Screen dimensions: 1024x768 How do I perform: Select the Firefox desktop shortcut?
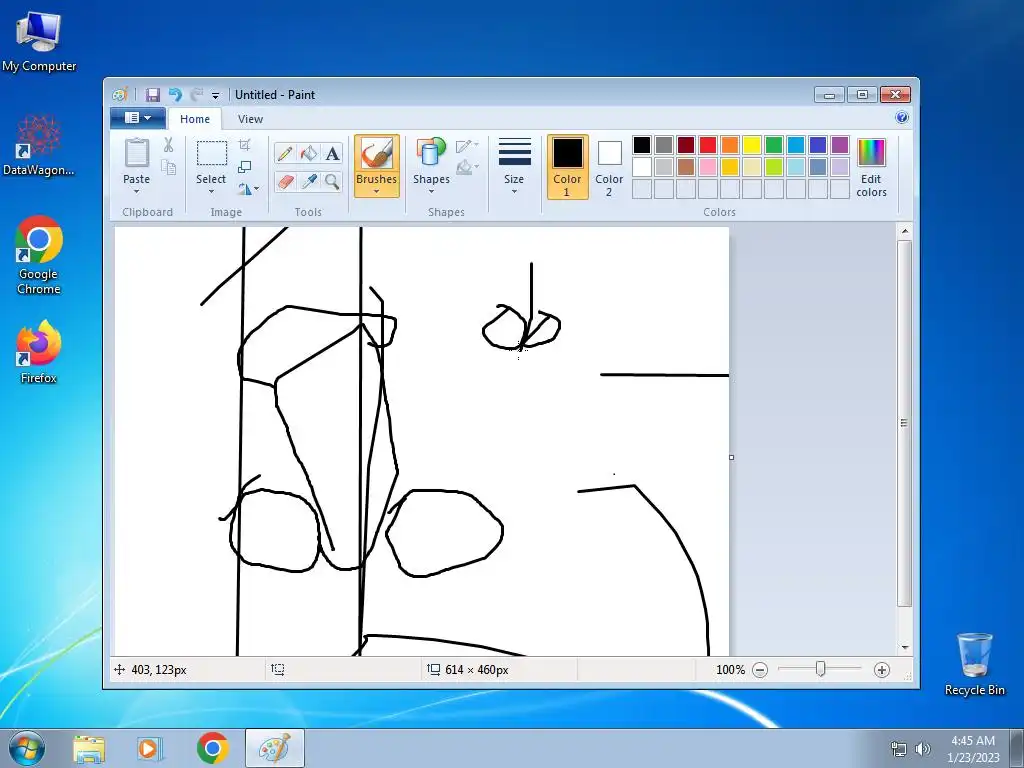click(39, 352)
